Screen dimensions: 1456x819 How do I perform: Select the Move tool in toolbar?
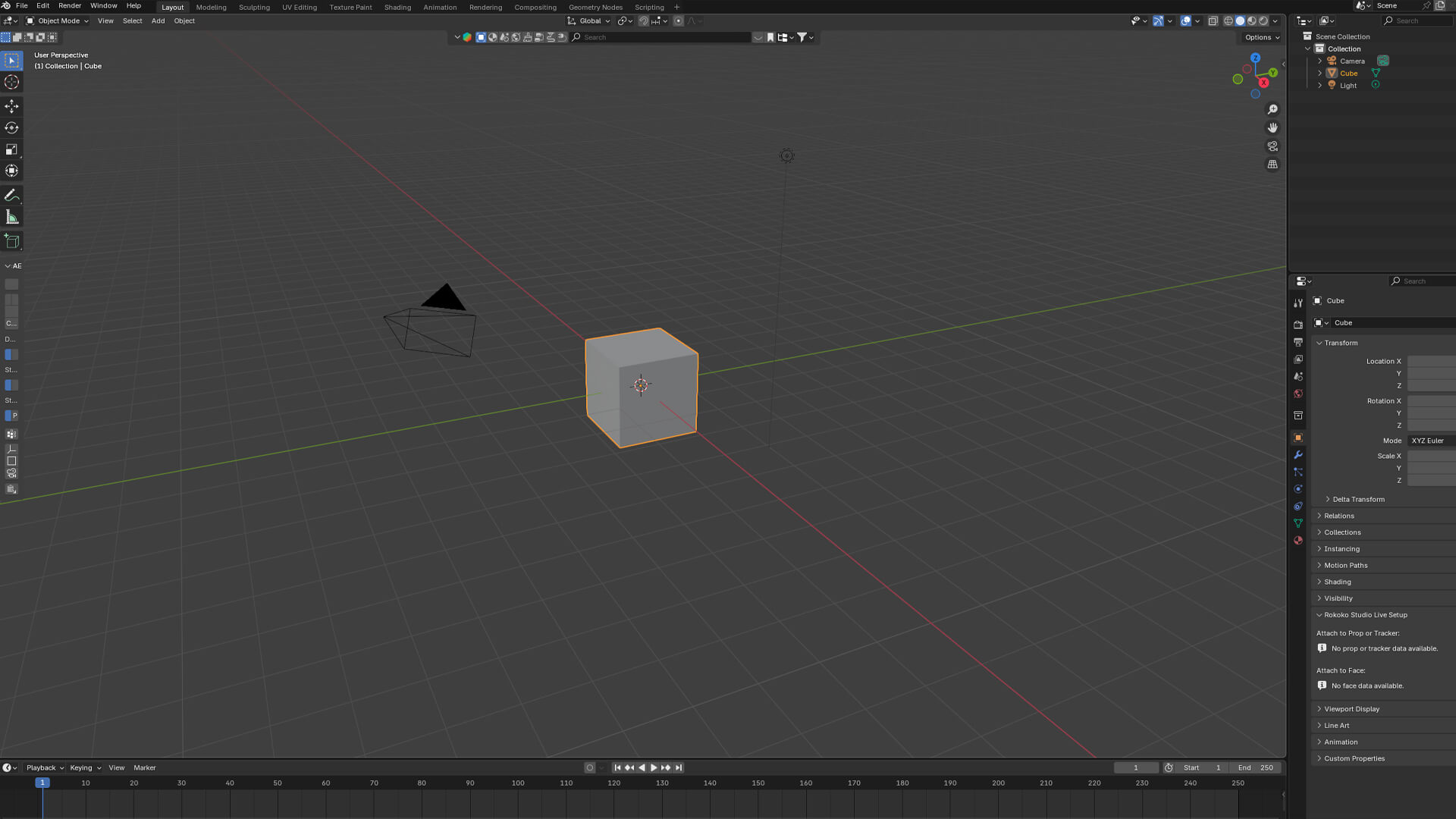pyautogui.click(x=11, y=106)
